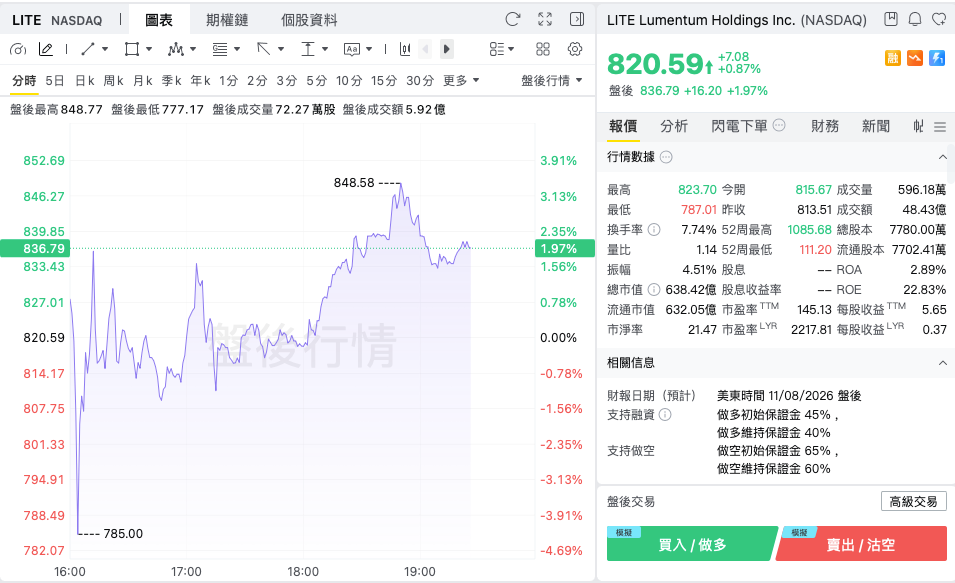Viewport: 955px width, 583px height.
Task: Open the 報價 tab
Action: (x=623, y=126)
